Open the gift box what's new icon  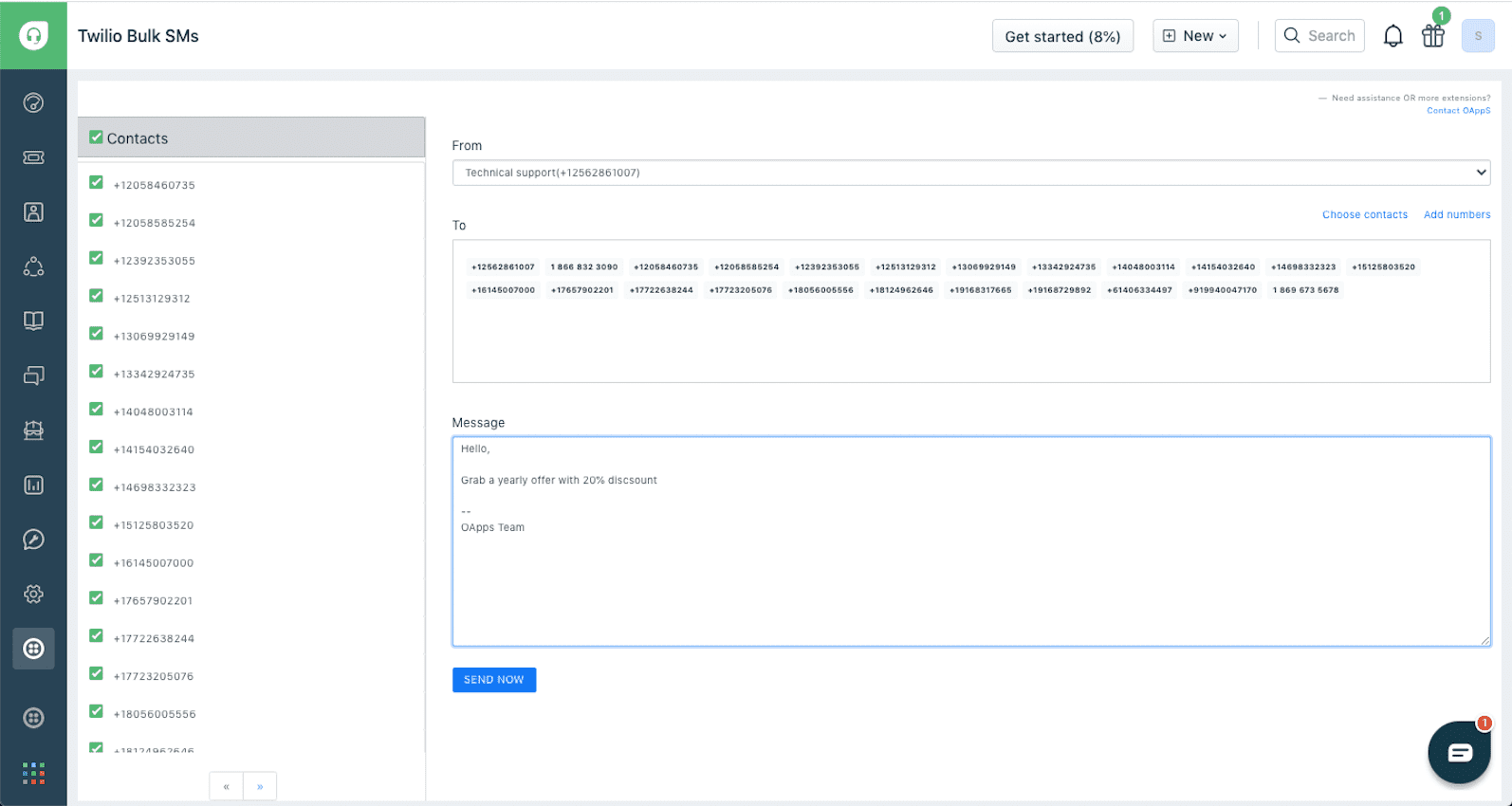point(1432,36)
